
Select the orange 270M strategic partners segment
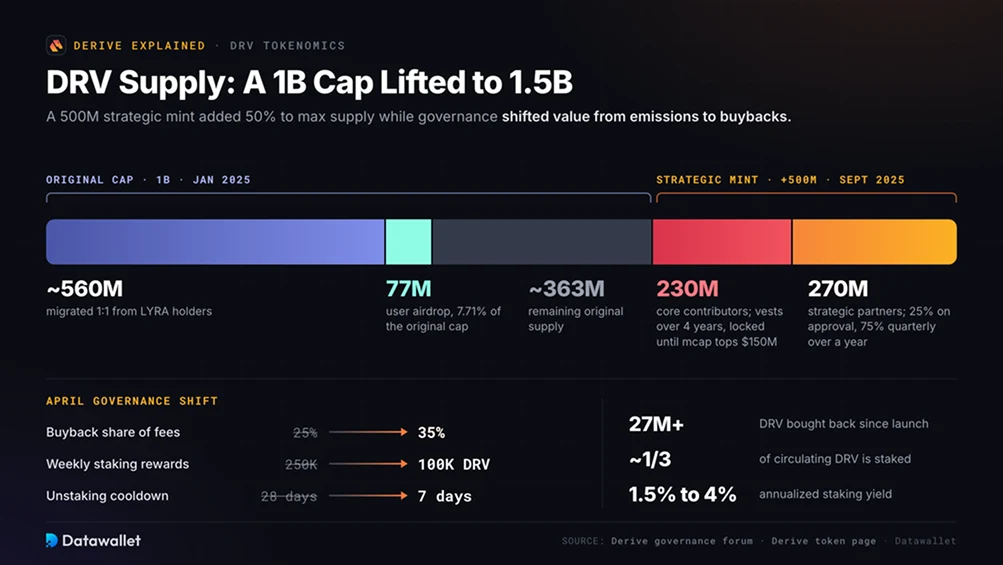874,242
